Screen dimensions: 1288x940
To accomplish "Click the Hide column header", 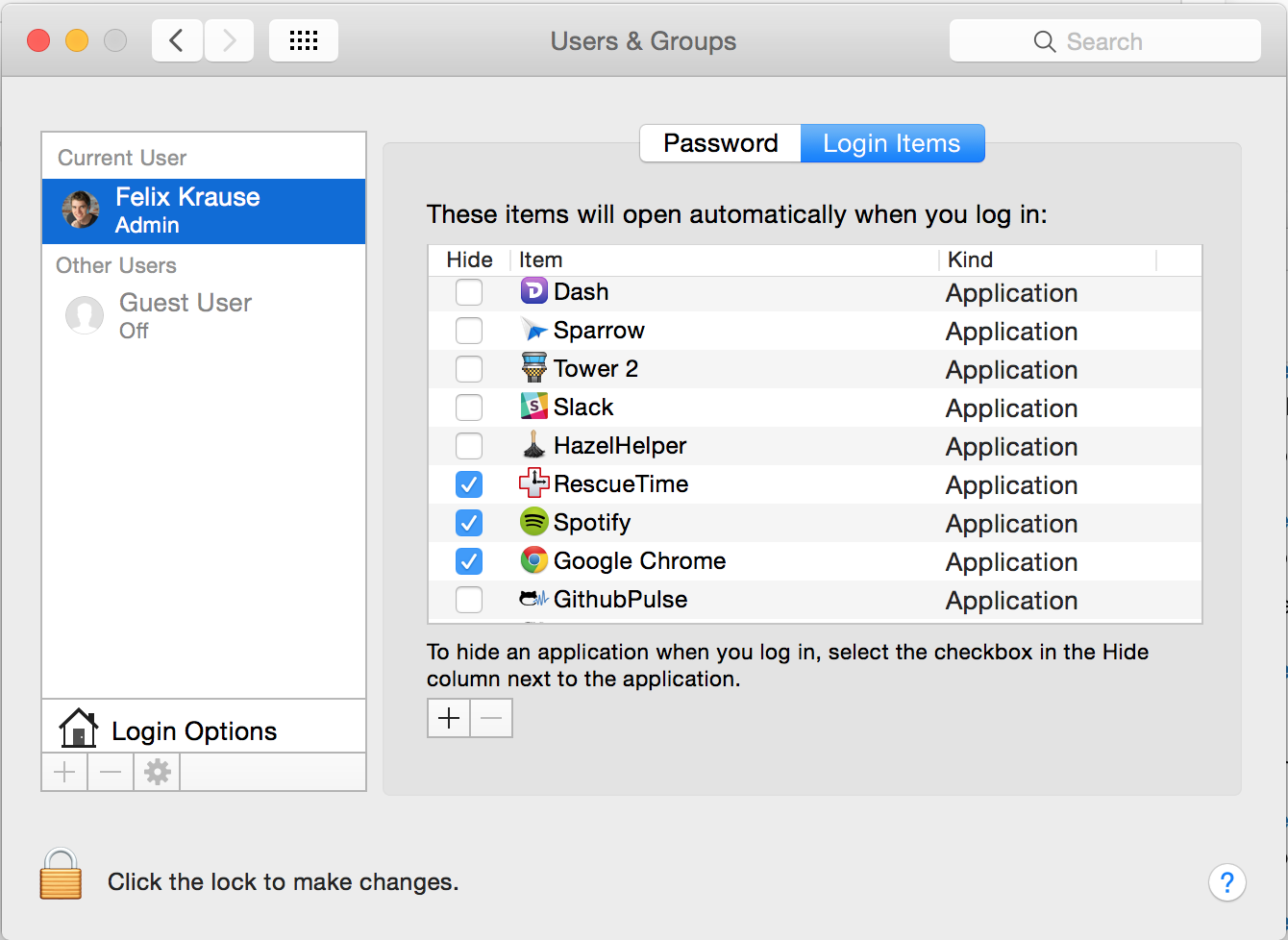I will (469, 260).
